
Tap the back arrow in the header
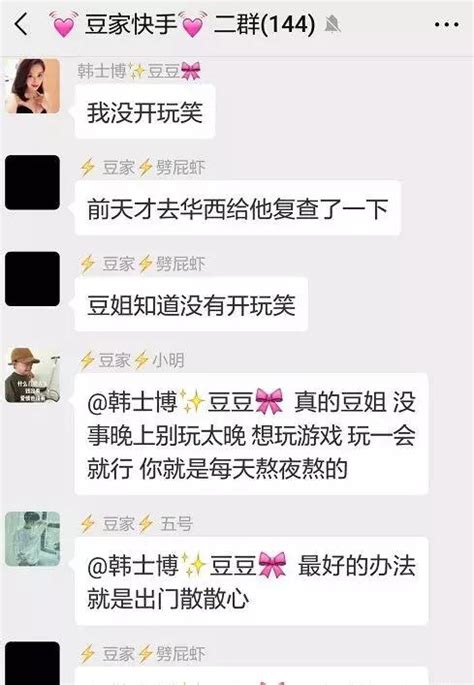pyautogui.click(x=21, y=24)
